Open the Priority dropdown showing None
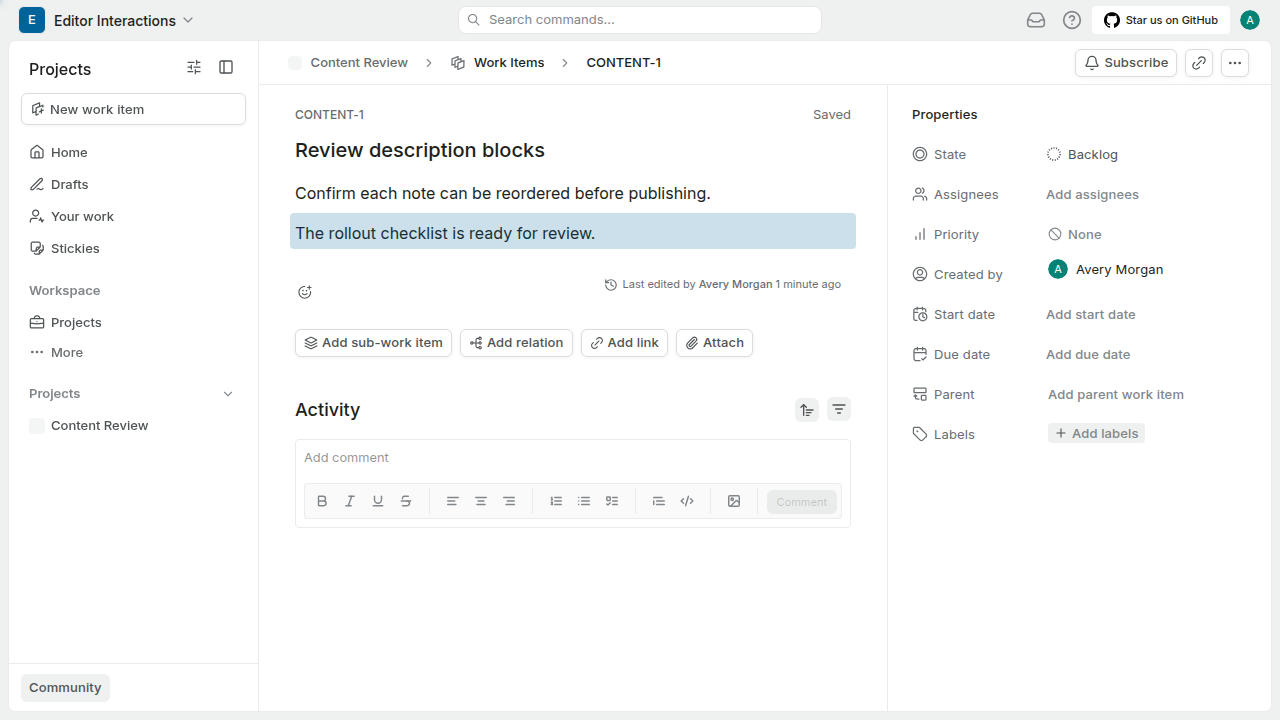 point(1075,235)
